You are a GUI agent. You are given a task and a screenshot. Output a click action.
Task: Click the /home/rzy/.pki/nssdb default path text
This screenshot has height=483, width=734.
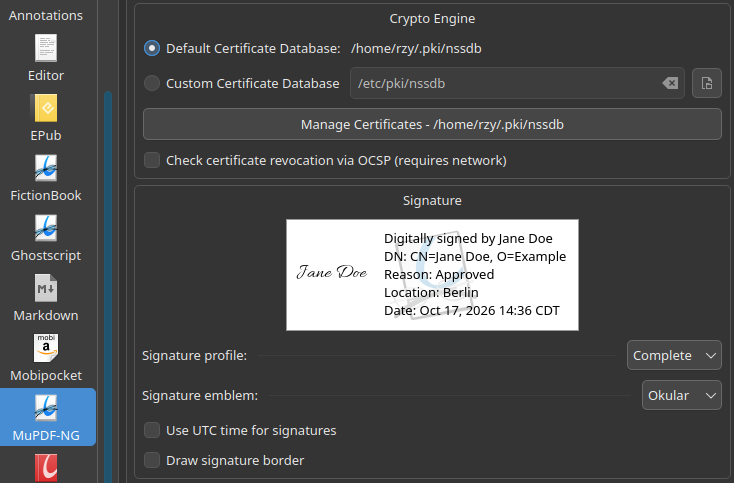click(416, 49)
